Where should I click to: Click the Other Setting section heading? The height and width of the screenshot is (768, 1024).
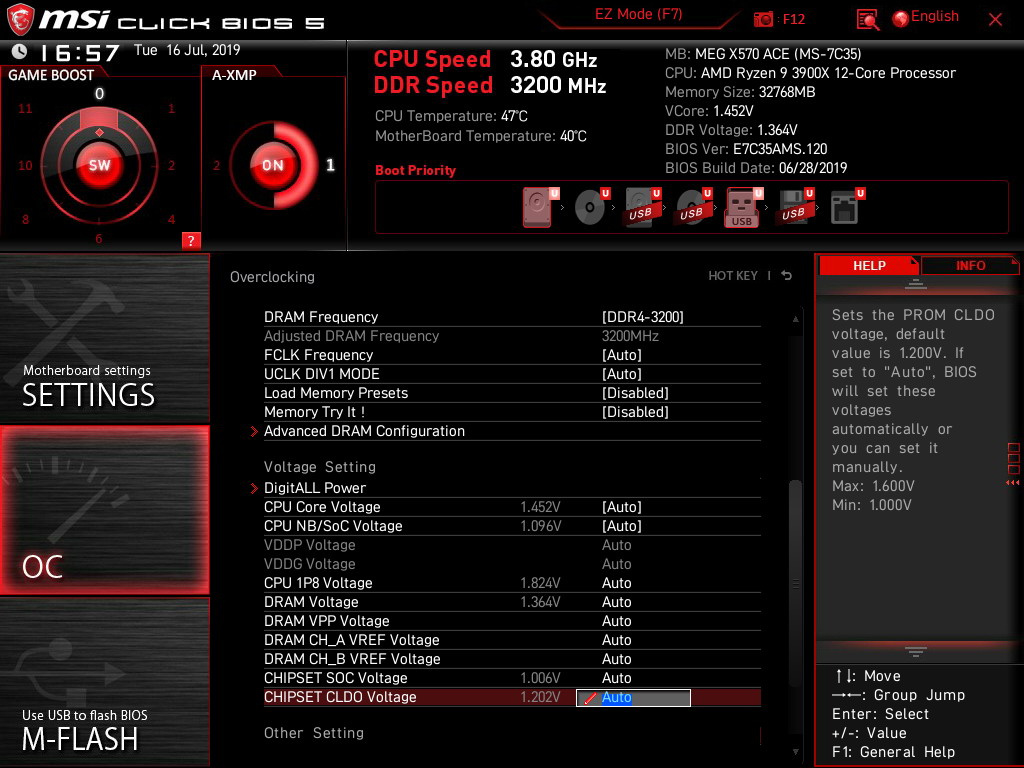314,733
